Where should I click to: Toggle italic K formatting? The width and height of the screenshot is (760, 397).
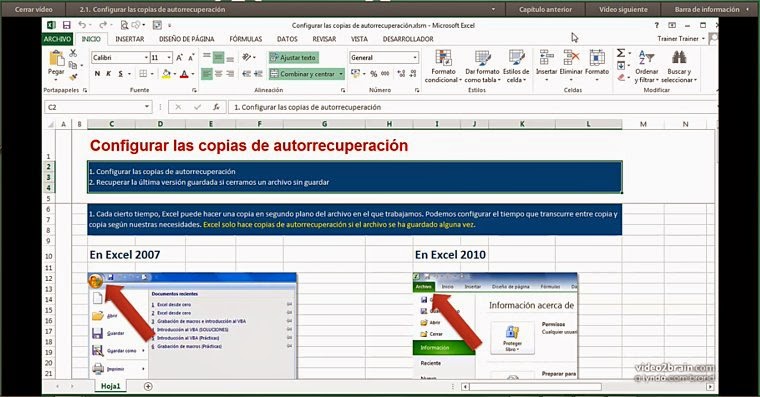(109, 74)
